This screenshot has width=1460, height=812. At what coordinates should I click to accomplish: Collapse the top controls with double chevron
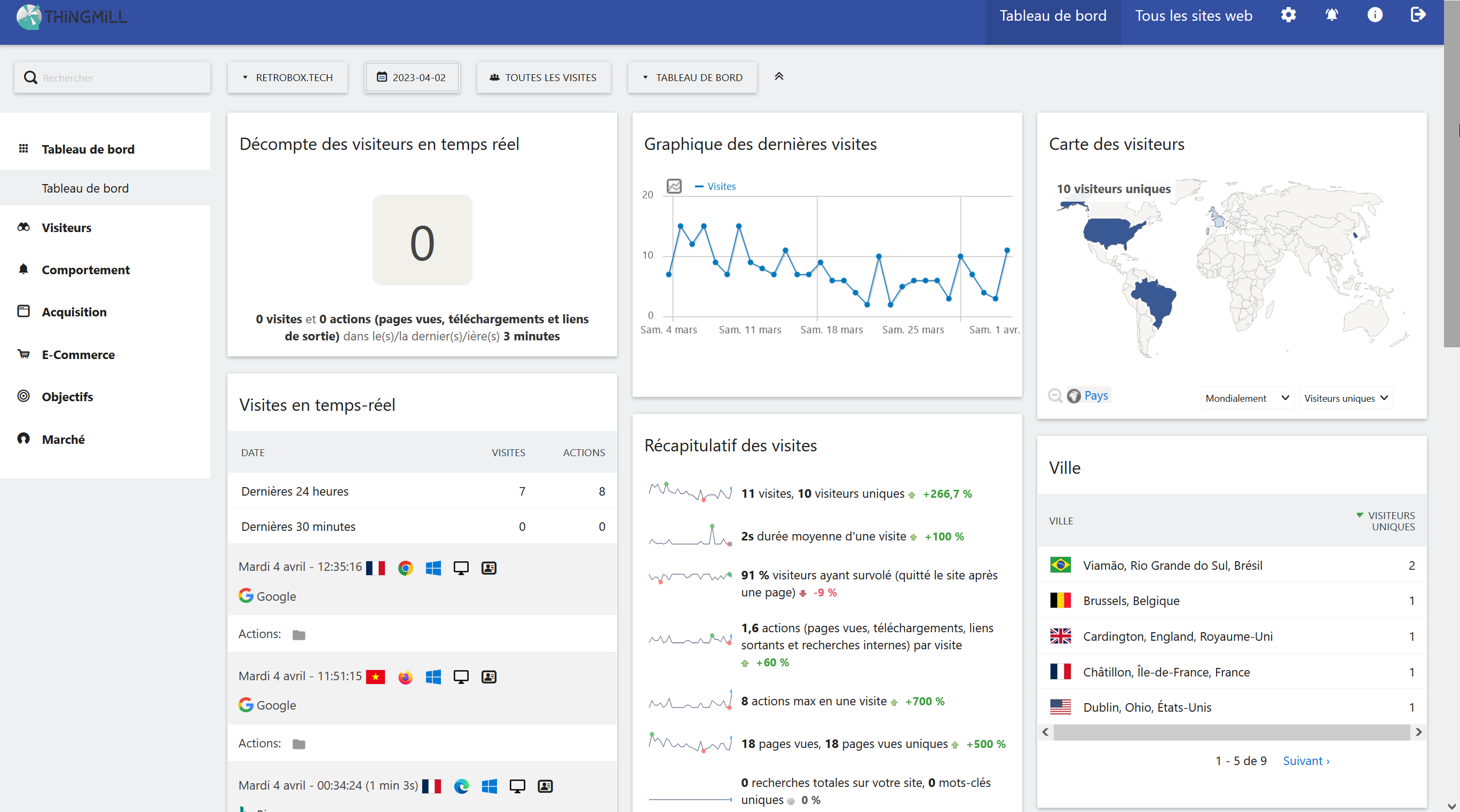(x=779, y=76)
